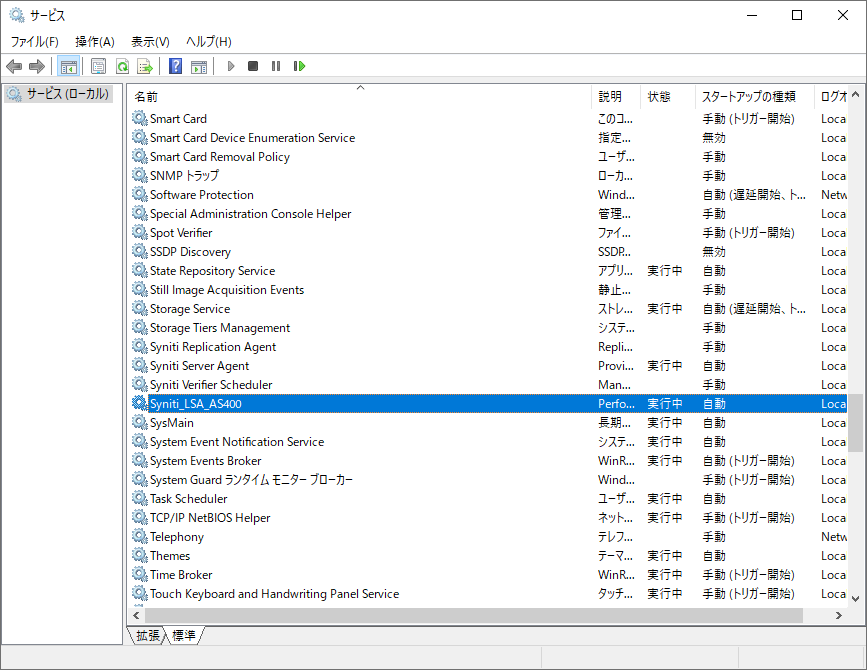867x670 pixels.
Task: Click the vertical scrollbar up arrow
Action: point(855,95)
